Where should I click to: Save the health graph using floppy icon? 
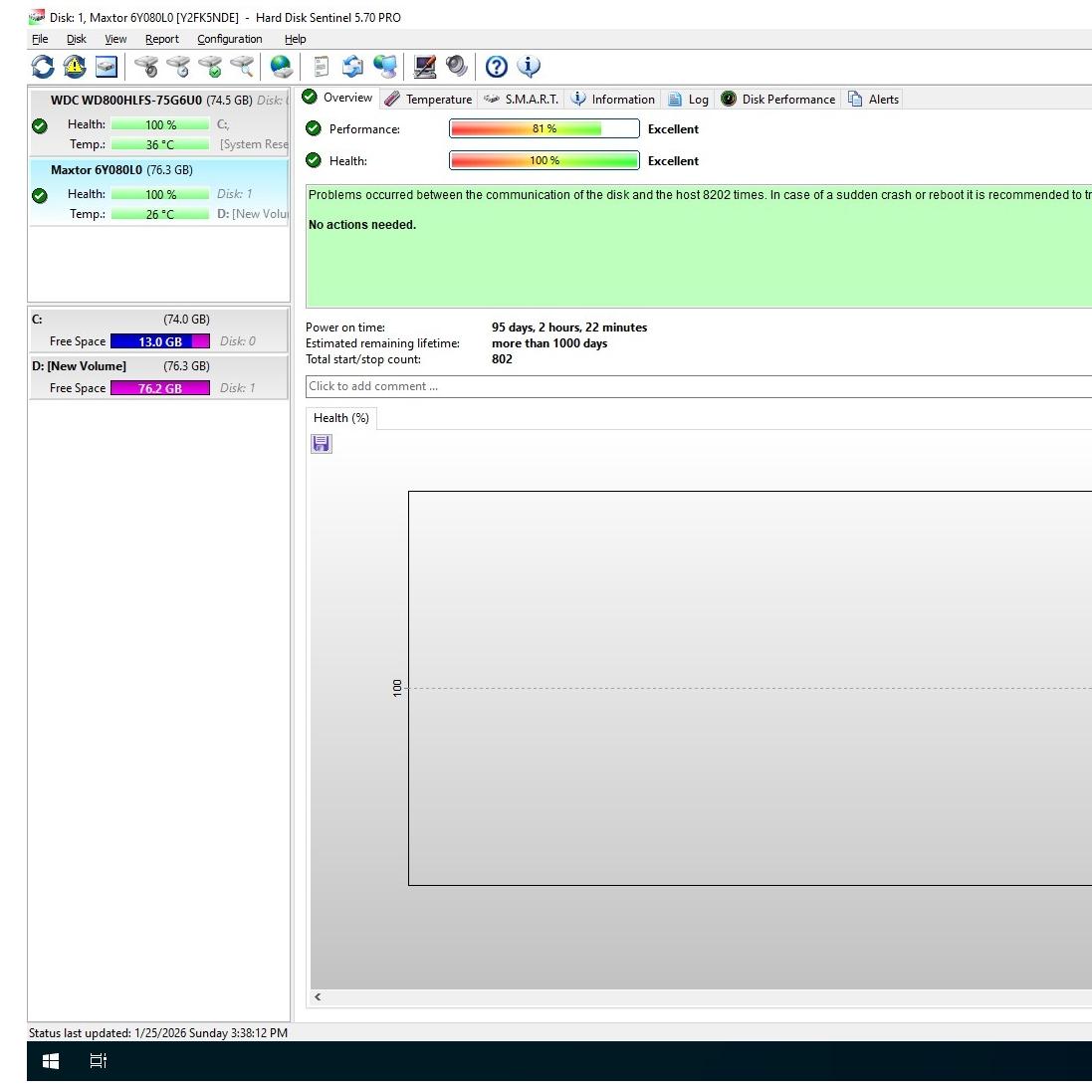[322, 444]
